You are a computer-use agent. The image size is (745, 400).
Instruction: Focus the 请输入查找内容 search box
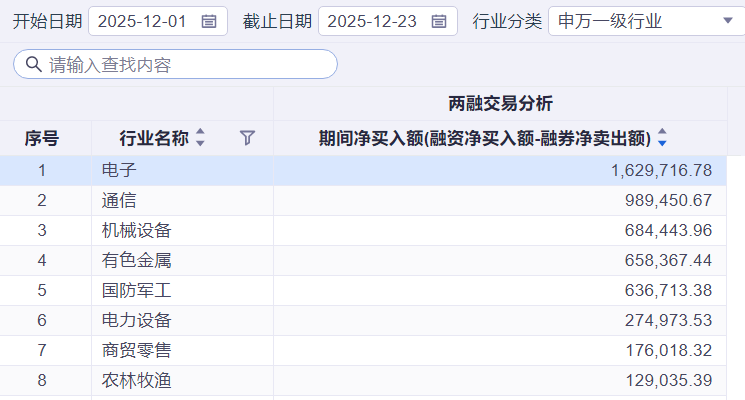point(175,64)
